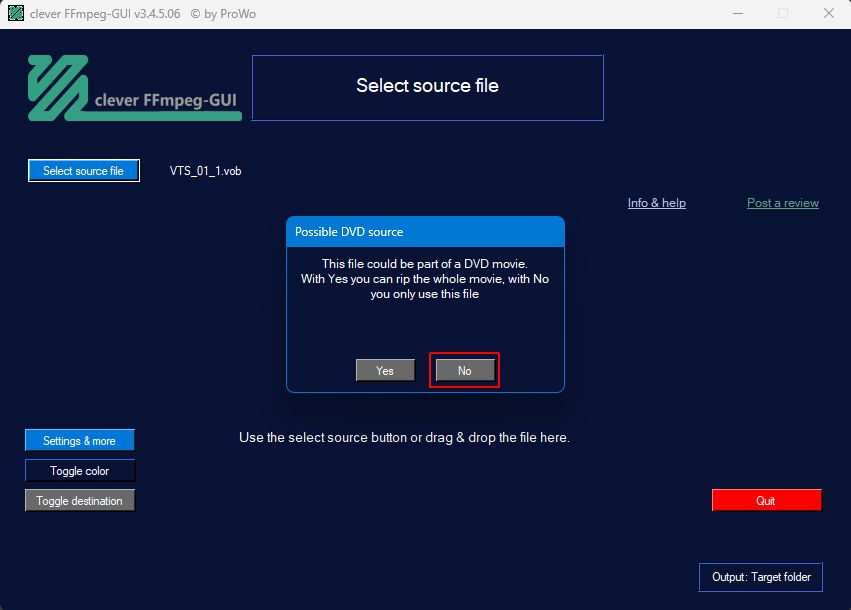The width and height of the screenshot is (851, 610).
Task: Minimize the FFmpeg-GUI window
Action: pos(738,13)
